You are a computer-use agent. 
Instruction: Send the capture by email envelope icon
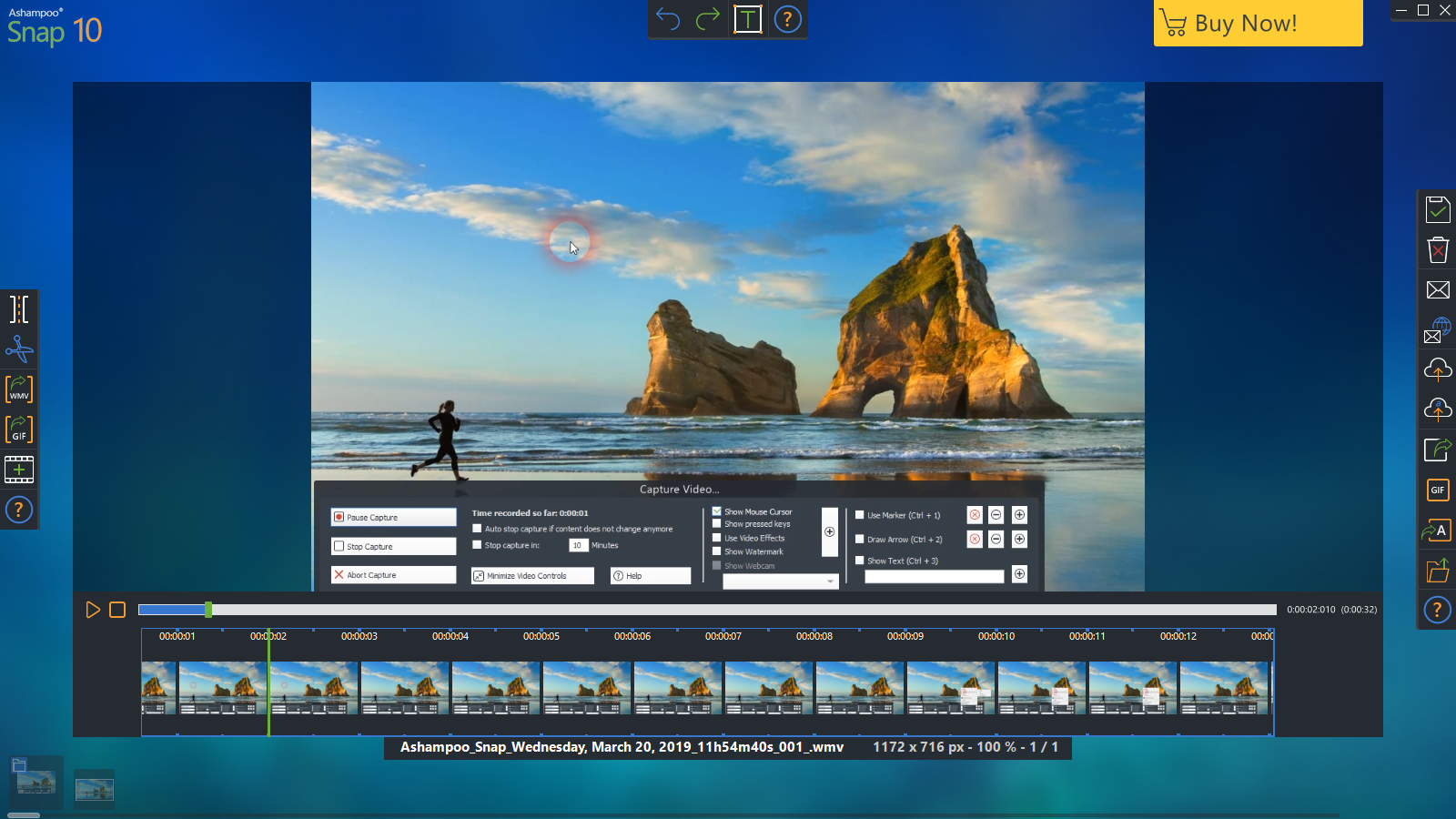pos(1438,290)
